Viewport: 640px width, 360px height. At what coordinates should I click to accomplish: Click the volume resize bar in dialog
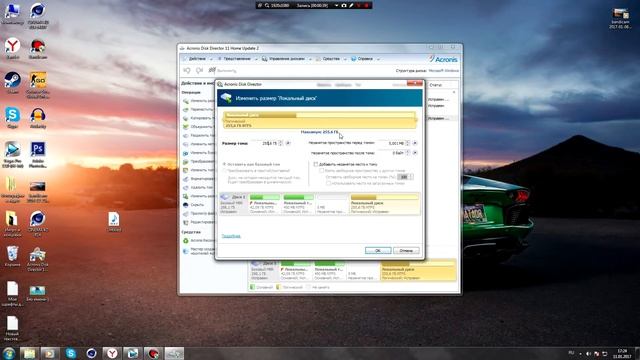(320, 120)
